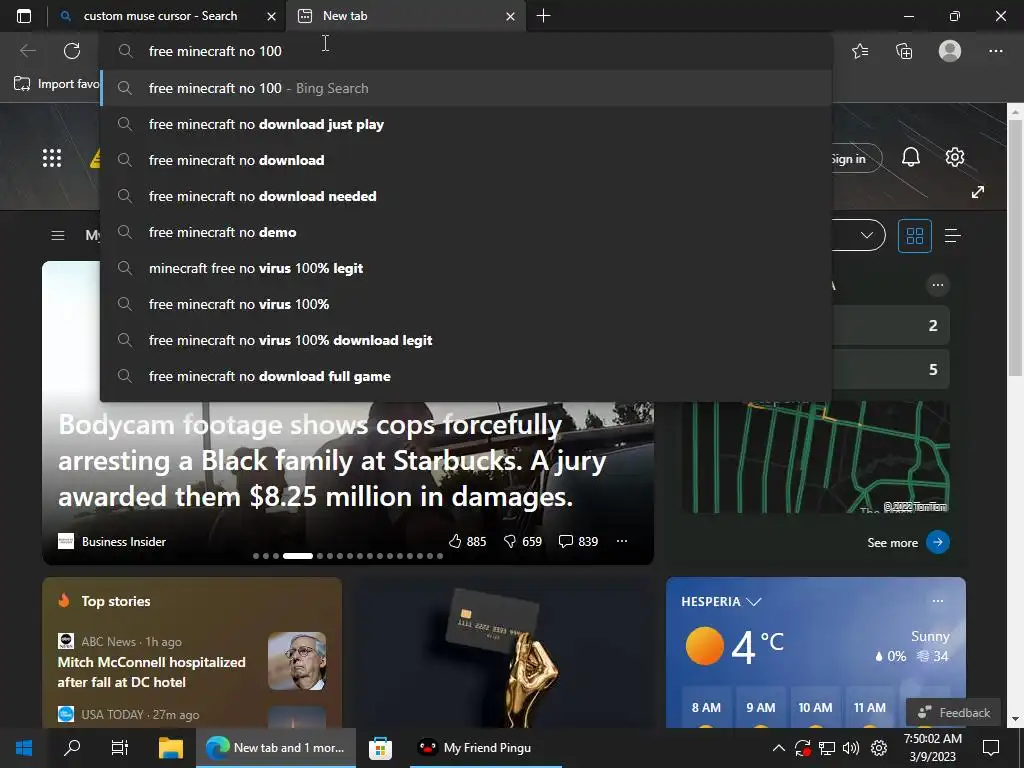Viewport: 1024px width, 768px height.
Task: Dislike the Bodycam story (659)
Action: pos(522,541)
